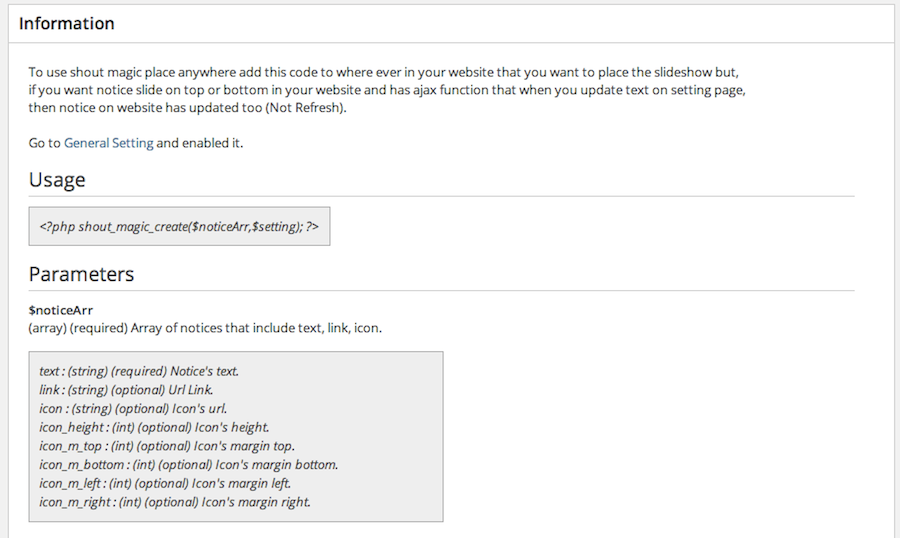
Task: Click the icon_m_right parameter line
Action: click(x=174, y=502)
